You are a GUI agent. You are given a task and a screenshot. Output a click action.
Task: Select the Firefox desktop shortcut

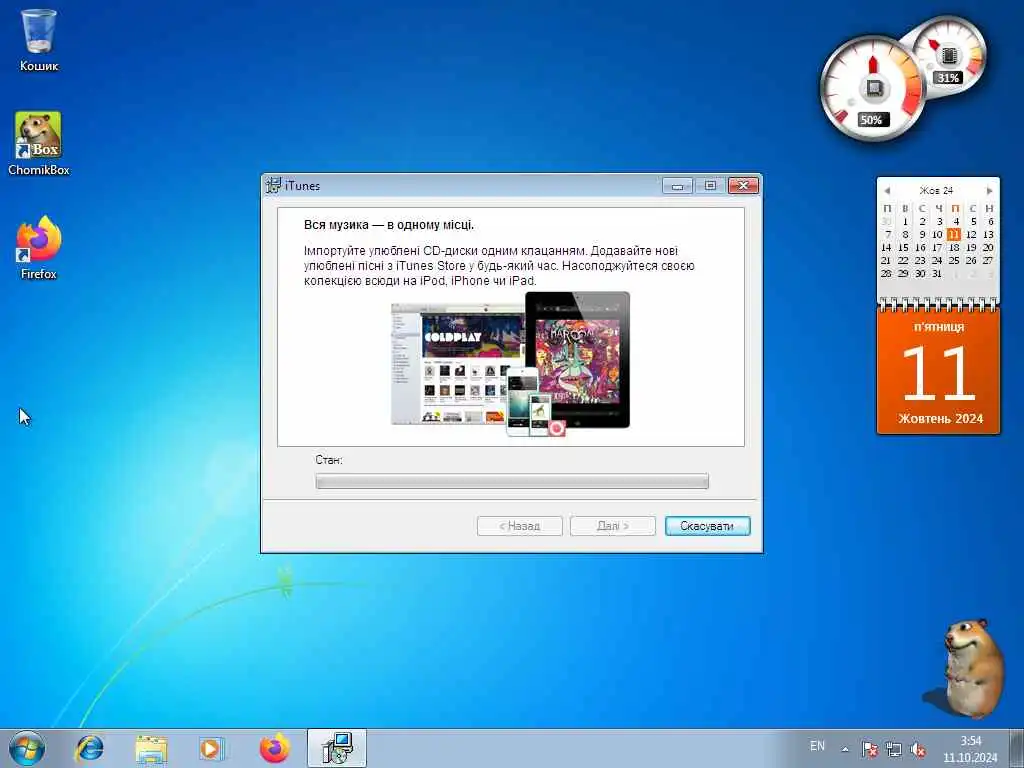click(39, 248)
